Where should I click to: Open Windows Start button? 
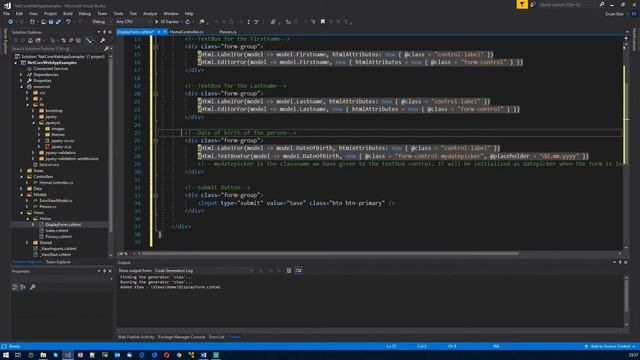coord(6,355)
